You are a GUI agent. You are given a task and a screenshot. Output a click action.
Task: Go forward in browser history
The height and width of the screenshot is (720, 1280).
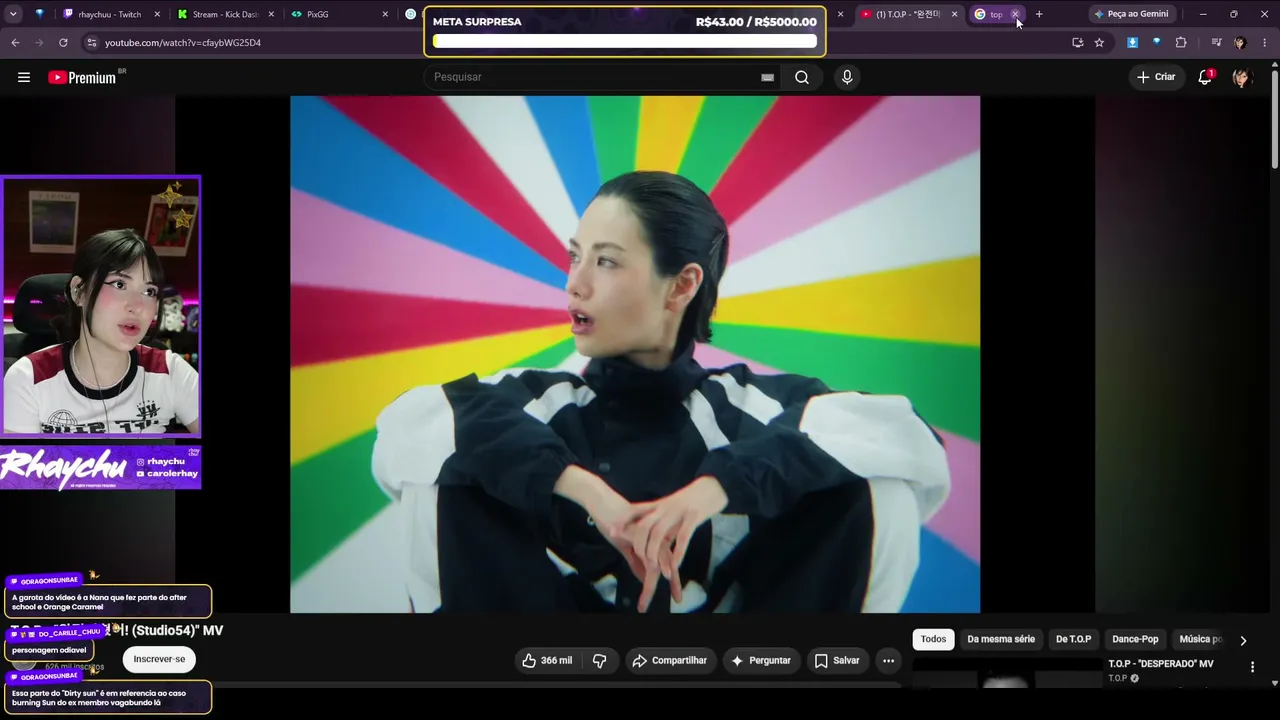(39, 43)
